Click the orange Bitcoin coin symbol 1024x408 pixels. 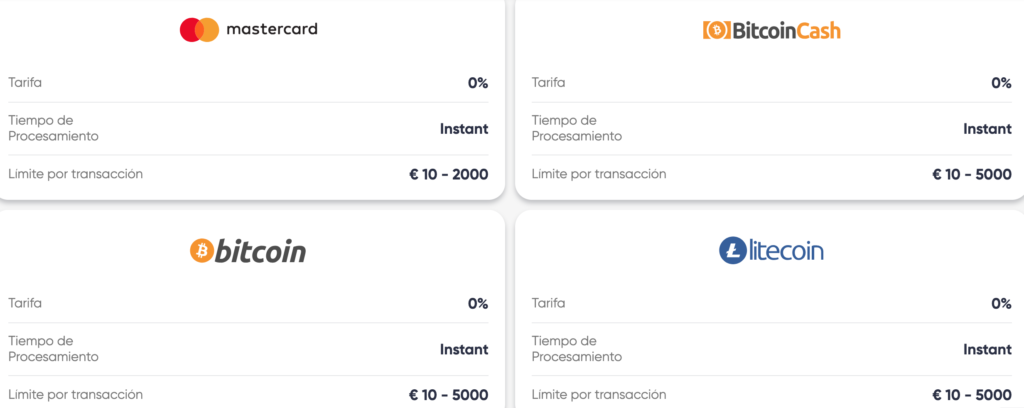pyautogui.click(x=201, y=250)
